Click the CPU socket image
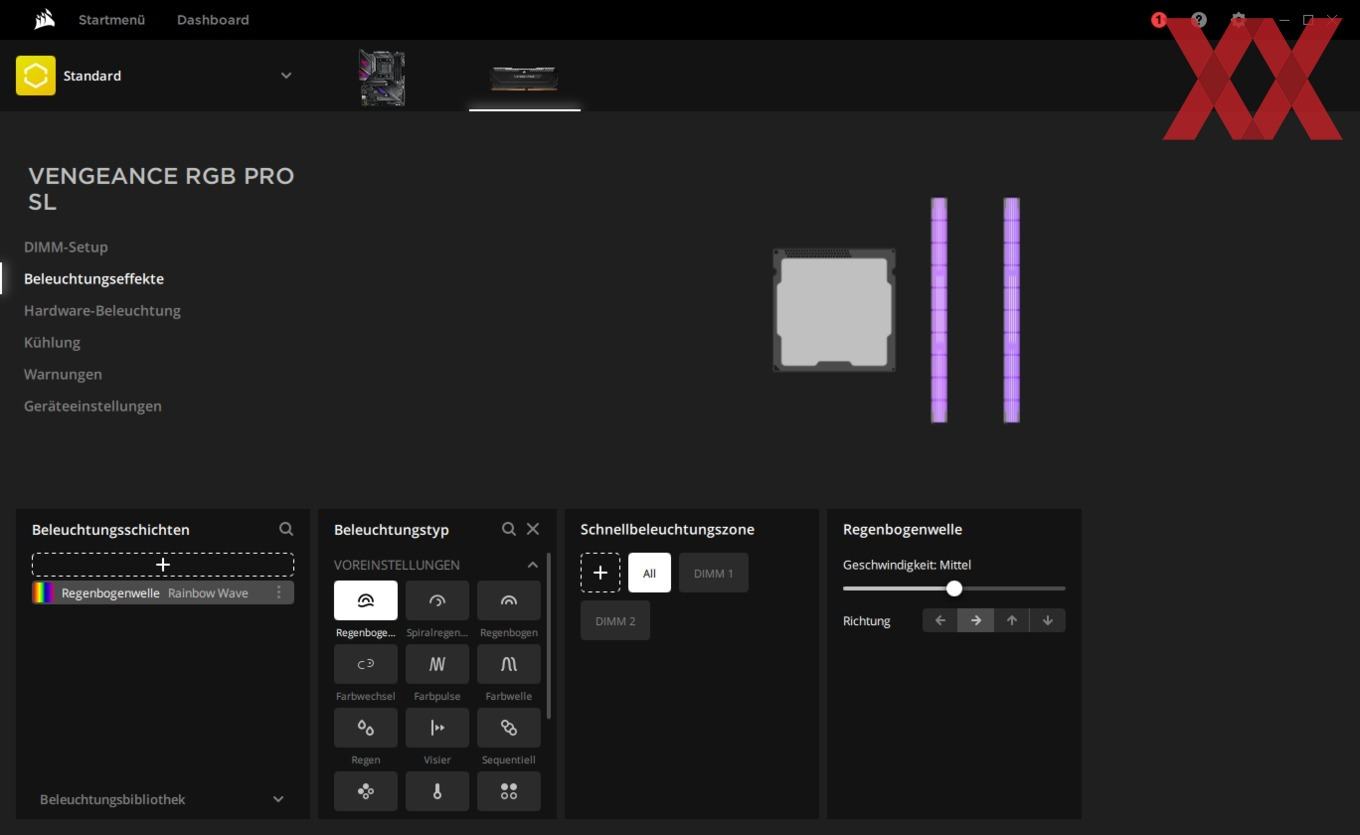This screenshot has width=1360, height=835. [x=834, y=310]
